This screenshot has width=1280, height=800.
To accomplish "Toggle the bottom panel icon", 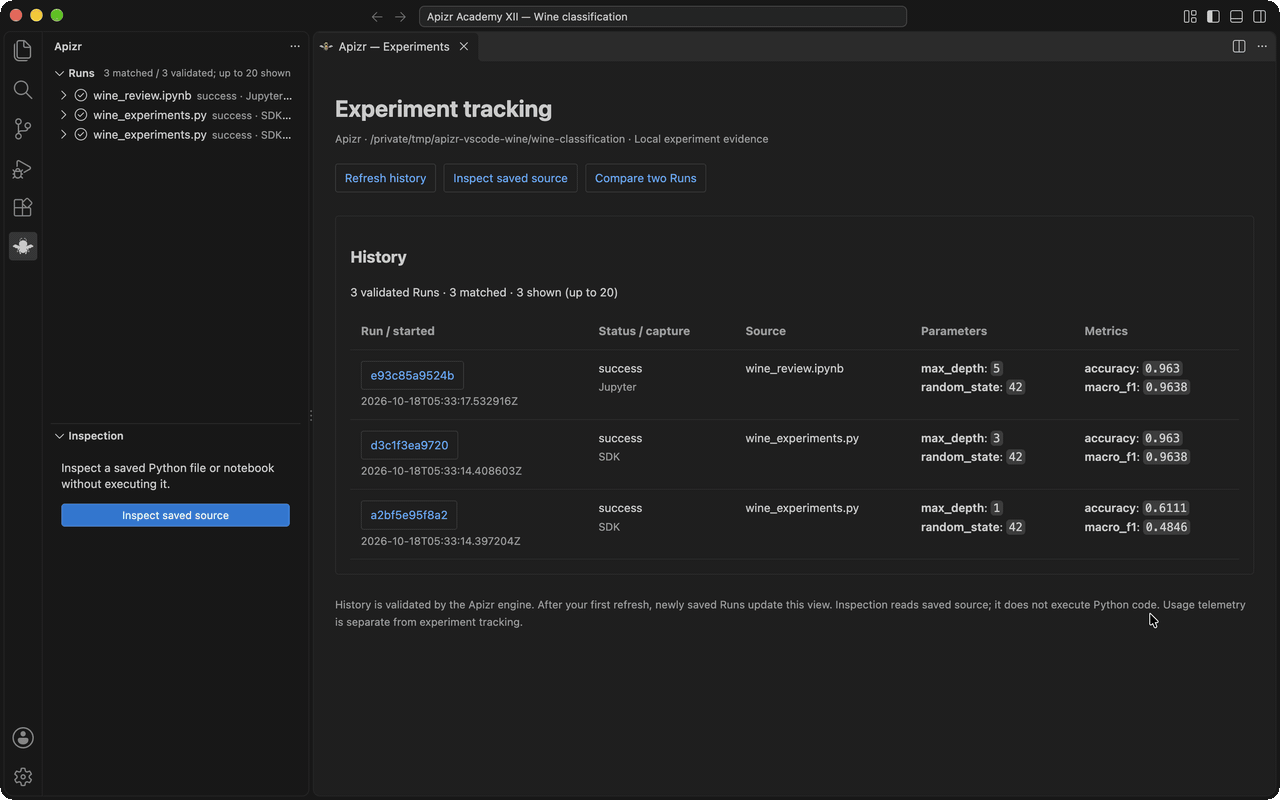I will pyautogui.click(x=1236, y=17).
